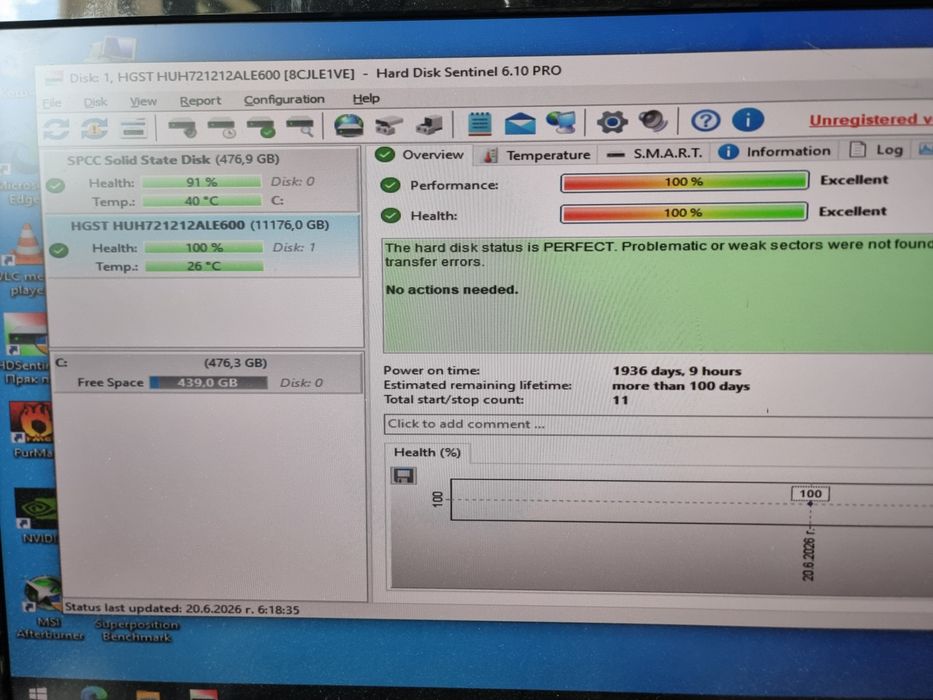Click the disk with magnifier icon
Image resolution: width=933 pixels, height=700 pixels.
(x=300, y=127)
